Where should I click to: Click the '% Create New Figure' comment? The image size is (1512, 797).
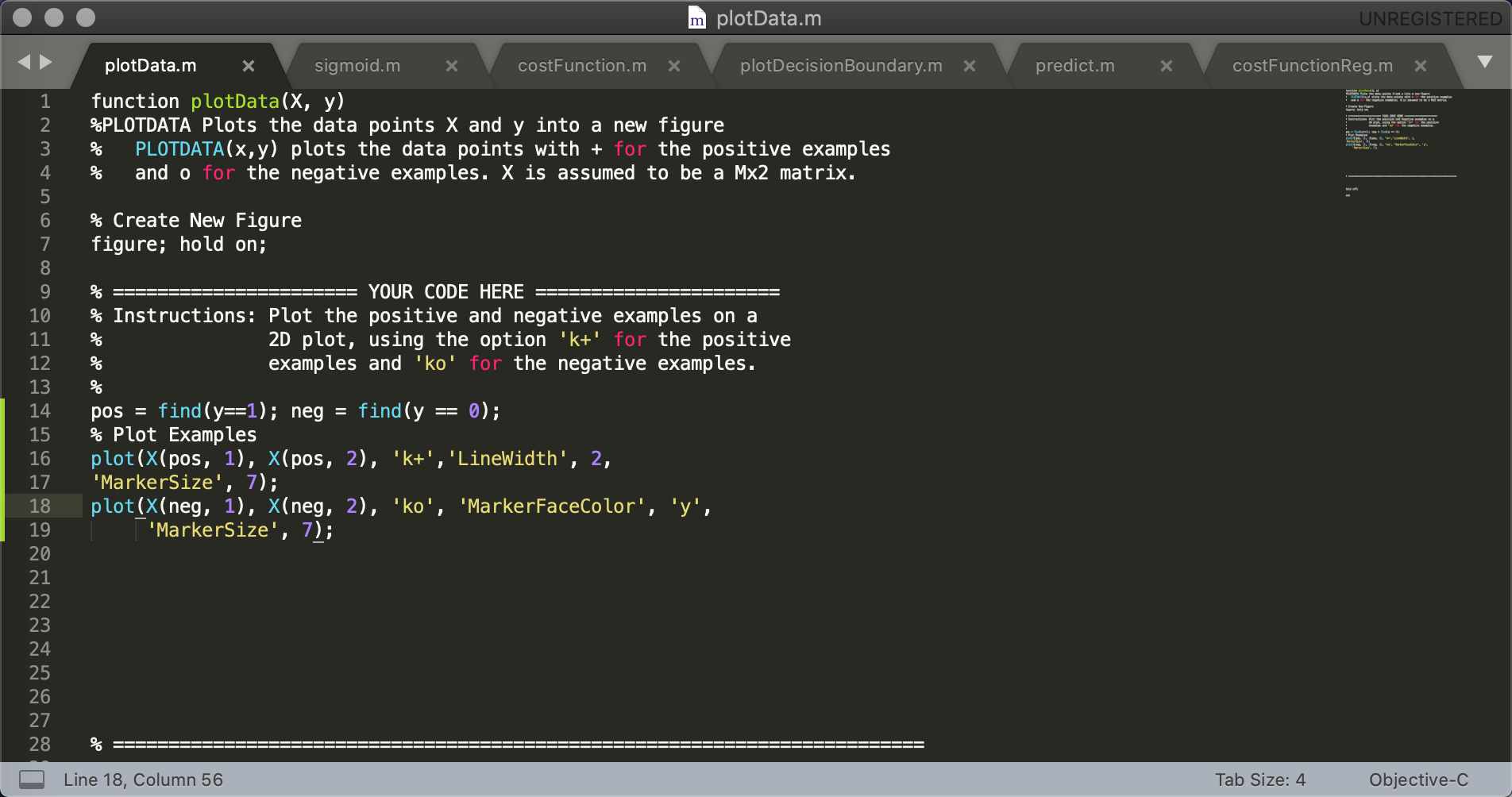click(196, 221)
